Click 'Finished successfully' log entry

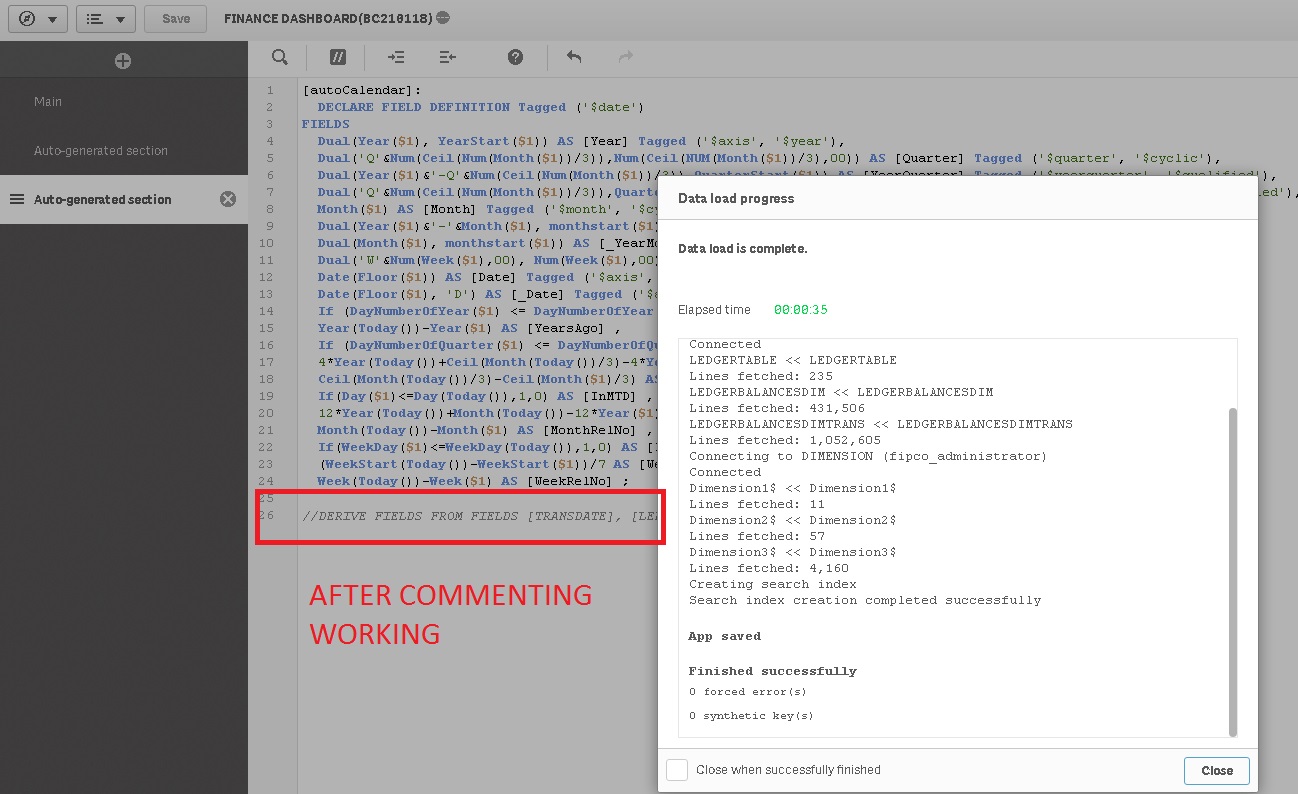coord(772,671)
